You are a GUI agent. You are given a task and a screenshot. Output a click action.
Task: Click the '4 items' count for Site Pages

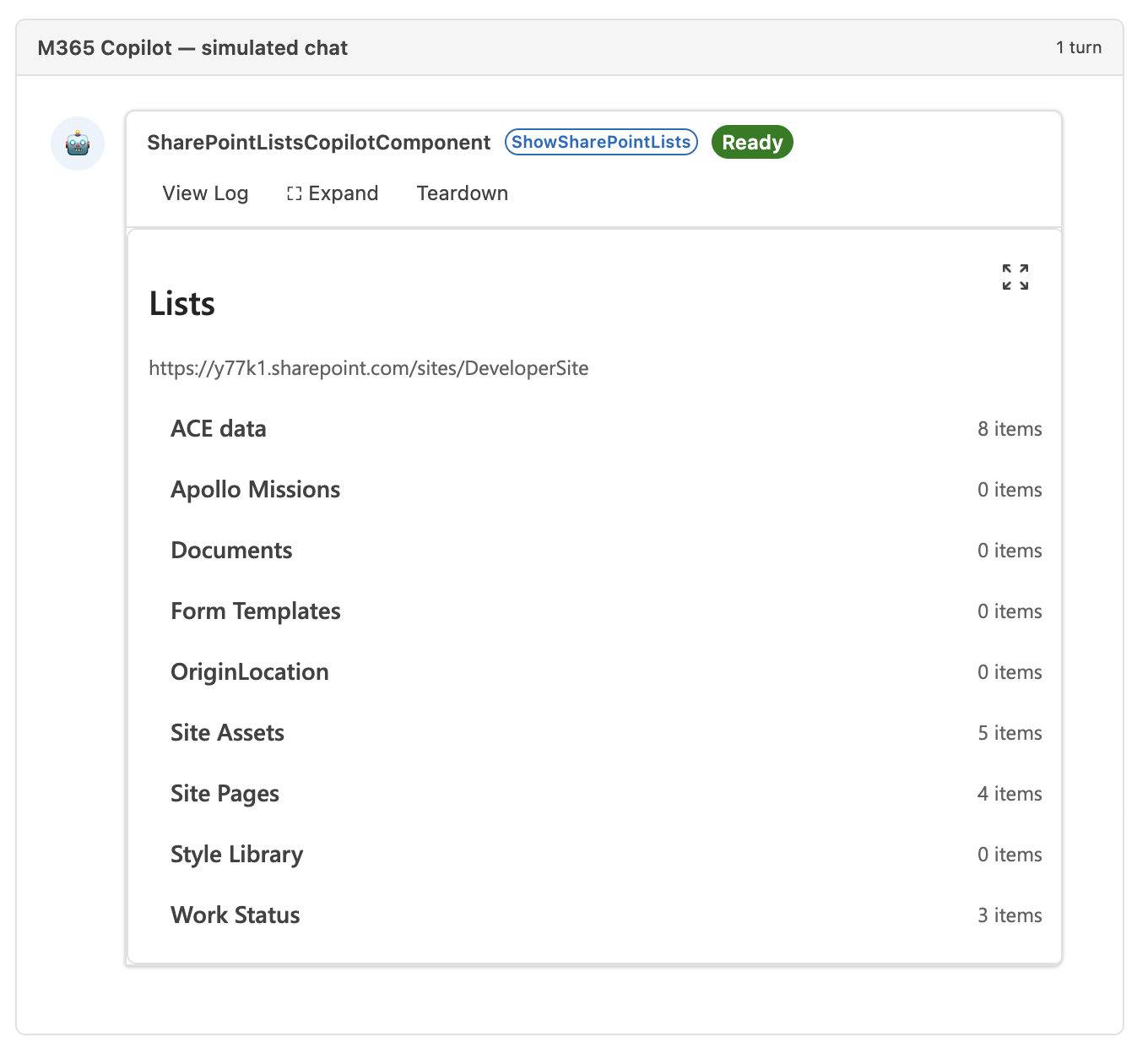1010,794
